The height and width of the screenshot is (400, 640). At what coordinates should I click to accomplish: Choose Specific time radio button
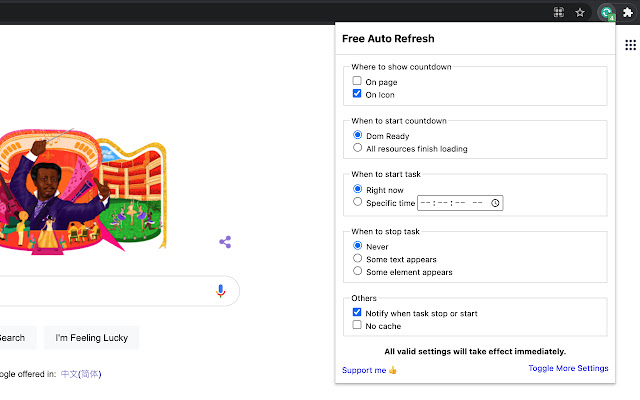357,203
